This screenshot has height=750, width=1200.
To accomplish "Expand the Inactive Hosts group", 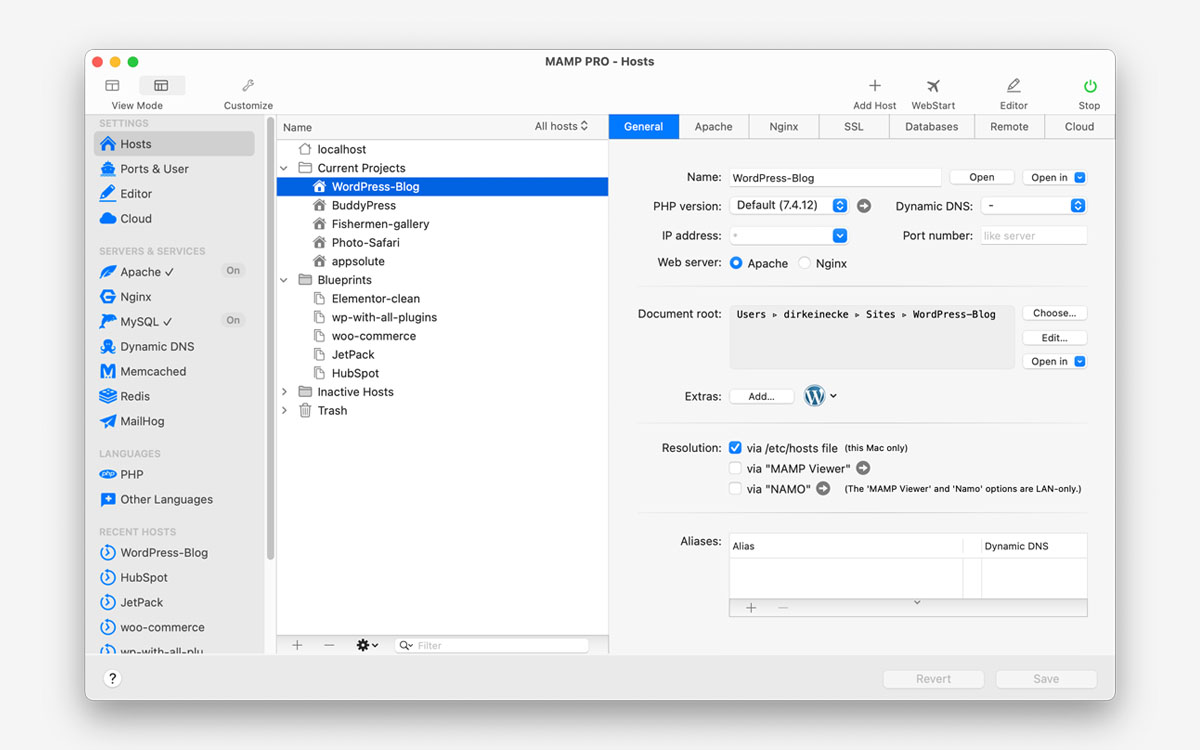I will pyautogui.click(x=284, y=392).
